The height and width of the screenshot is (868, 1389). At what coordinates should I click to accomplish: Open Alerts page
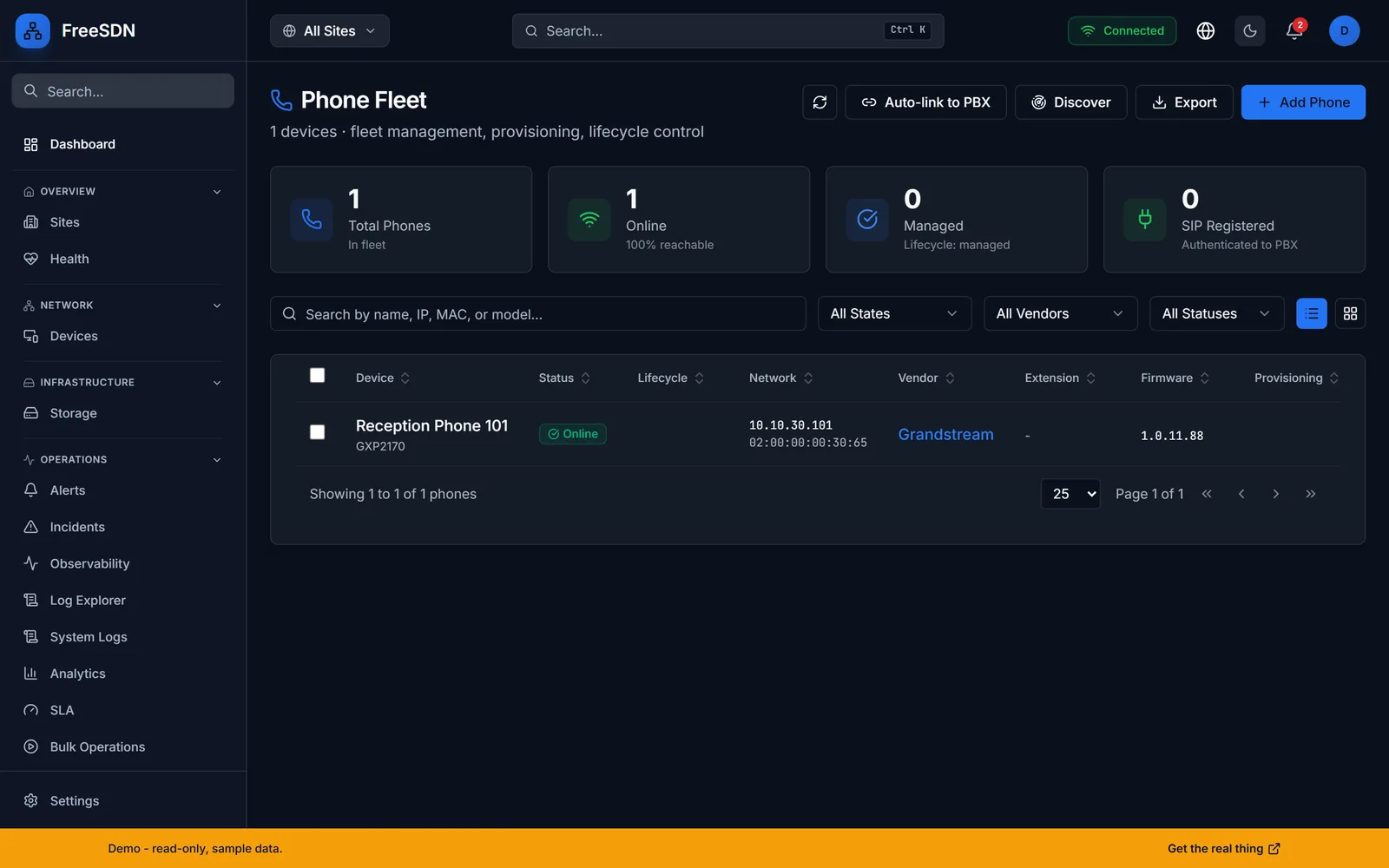click(x=122, y=490)
